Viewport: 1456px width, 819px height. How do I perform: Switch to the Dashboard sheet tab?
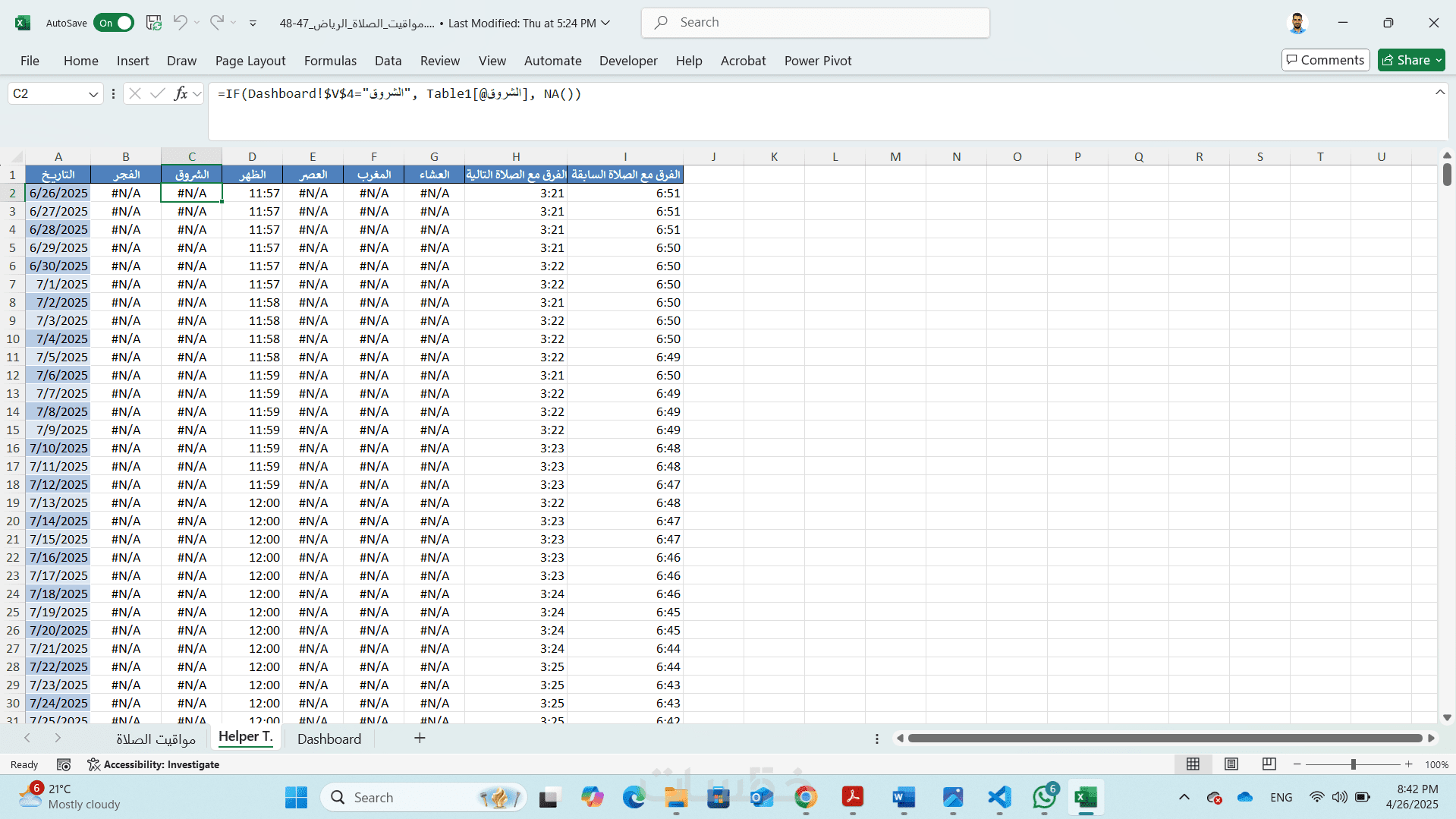pos(329,739)
